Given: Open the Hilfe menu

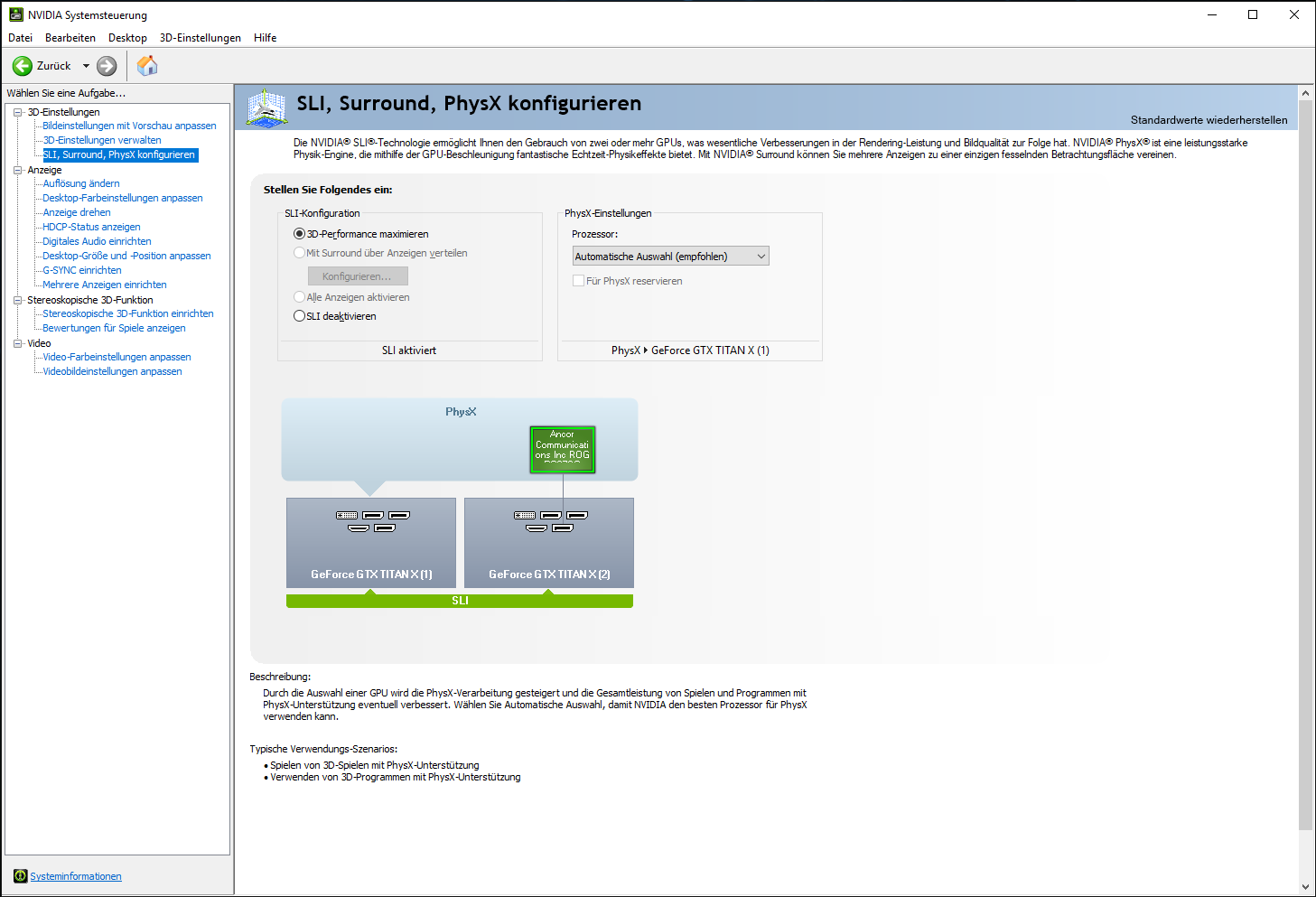Looking at the screenshot, I should 266,38.
